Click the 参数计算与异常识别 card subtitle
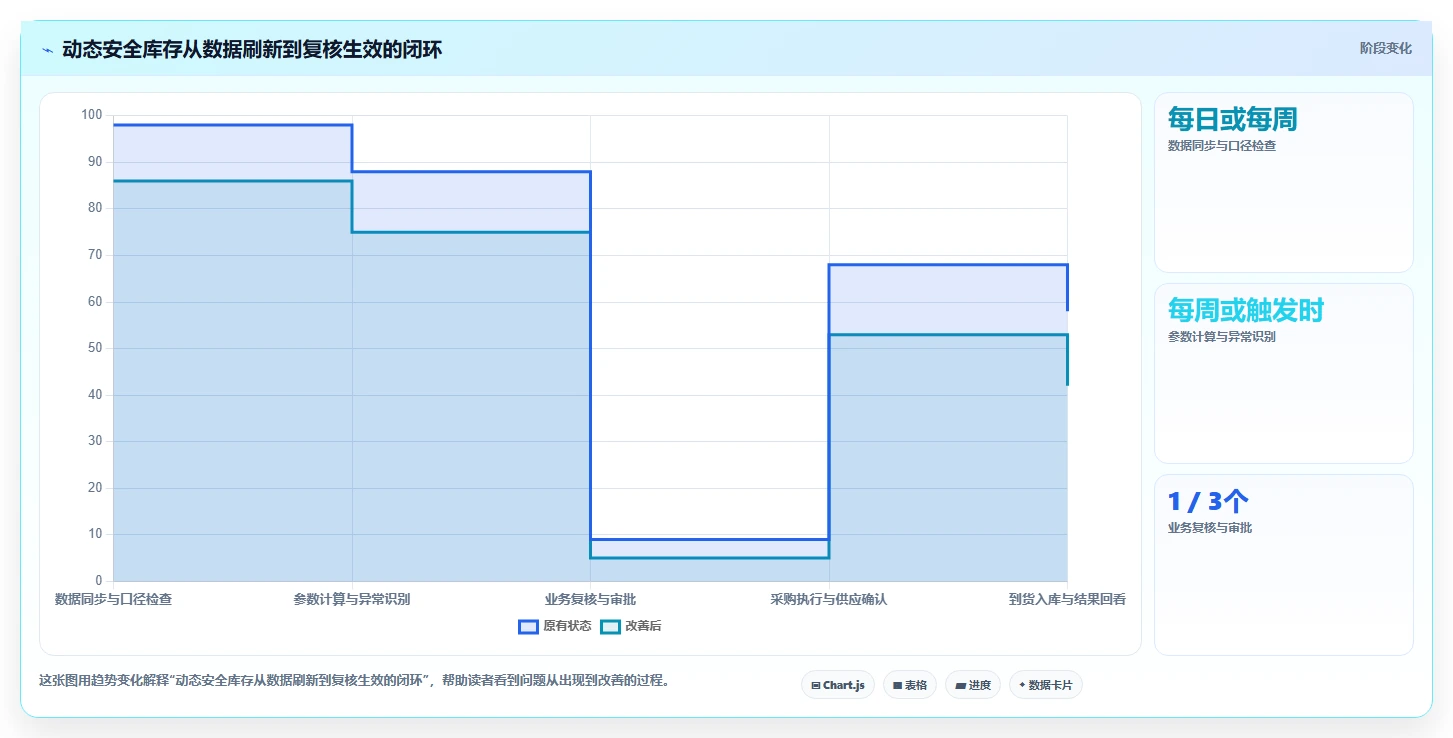The width and height of the screenshot is (1453, 738). tap(1222, 337)
